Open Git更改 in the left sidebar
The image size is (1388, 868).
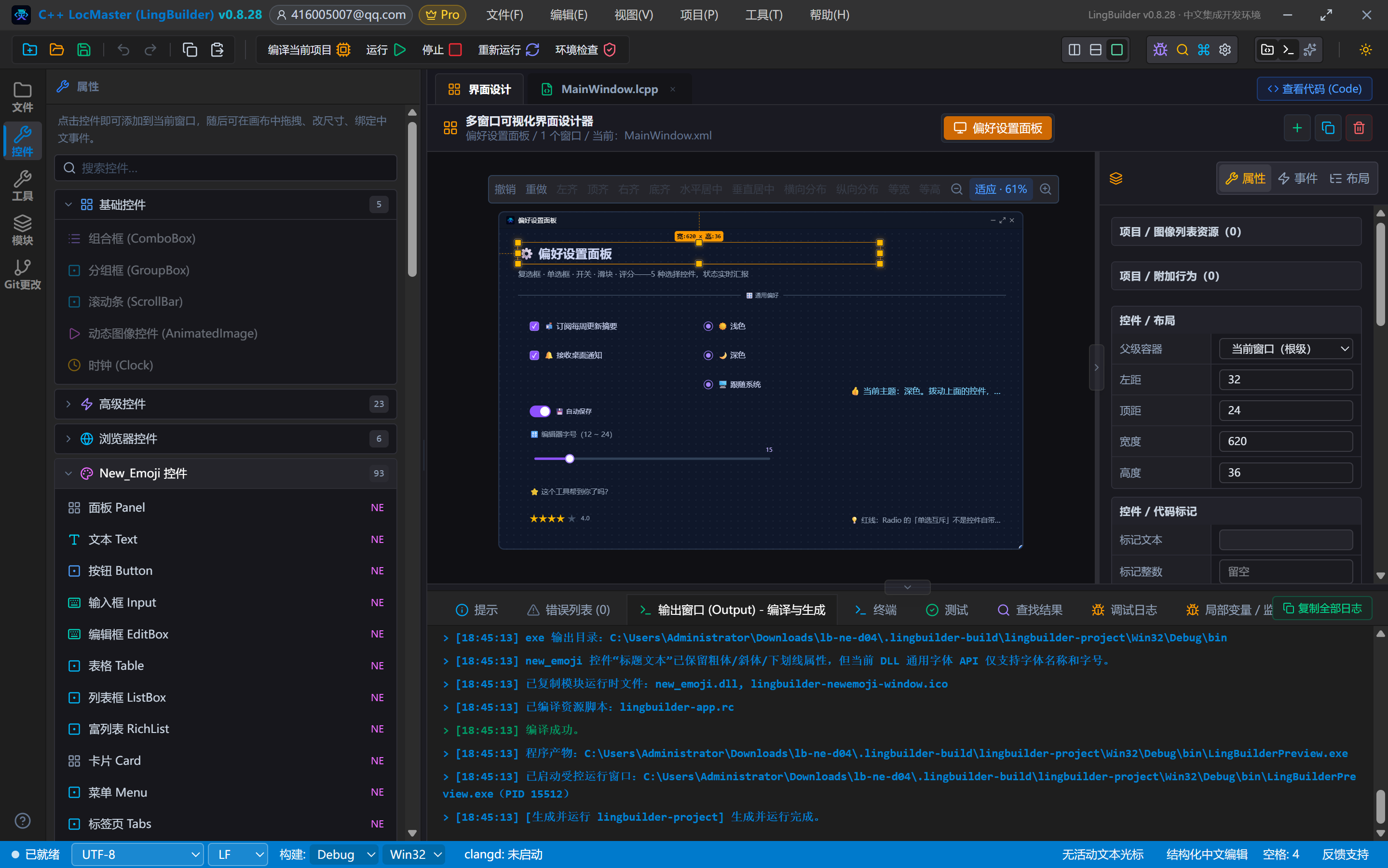[x=22, y=274]
